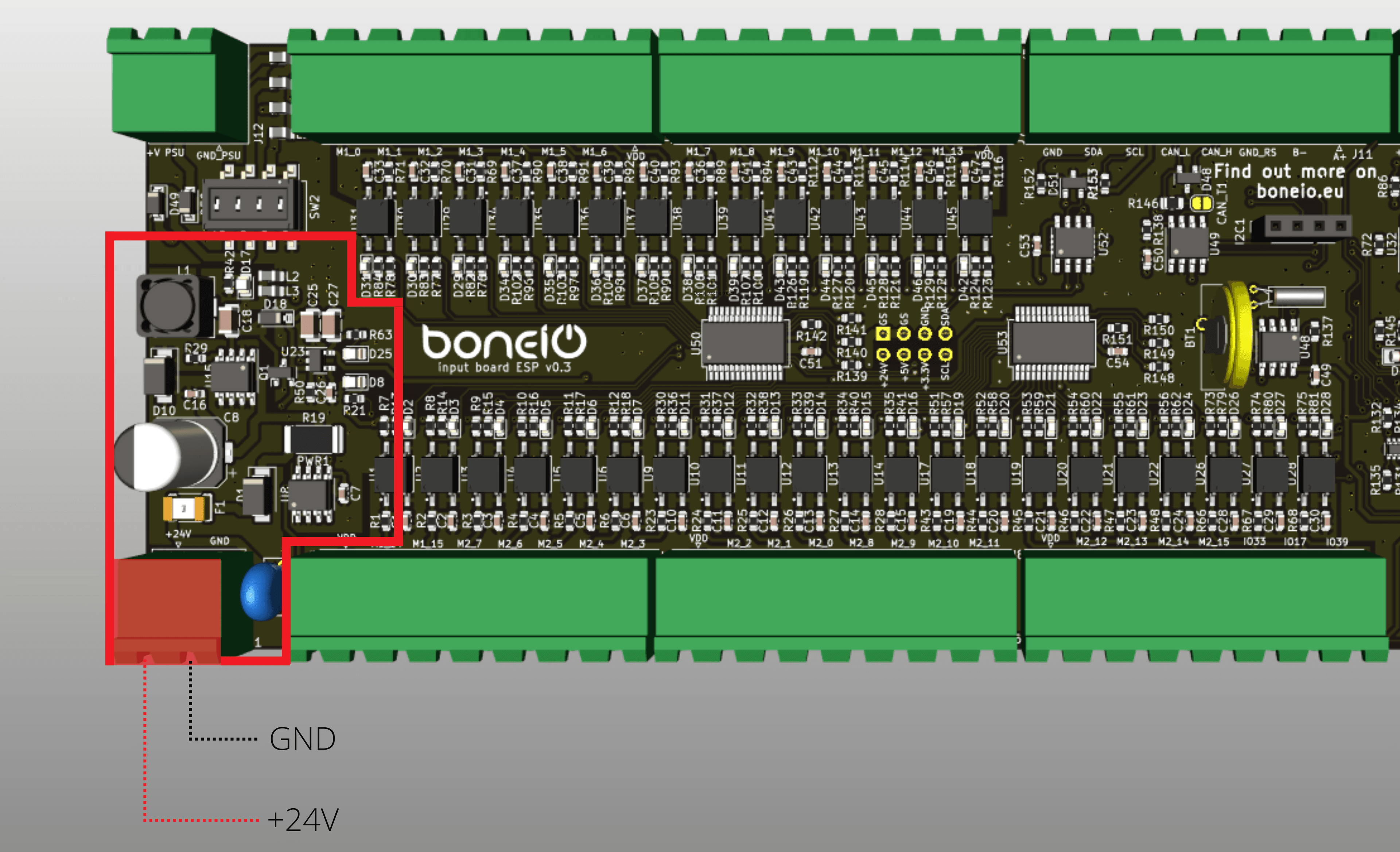1400x852 pixels.
Task: Click the 'IO39' pin label
Action: click(1337, 541)
